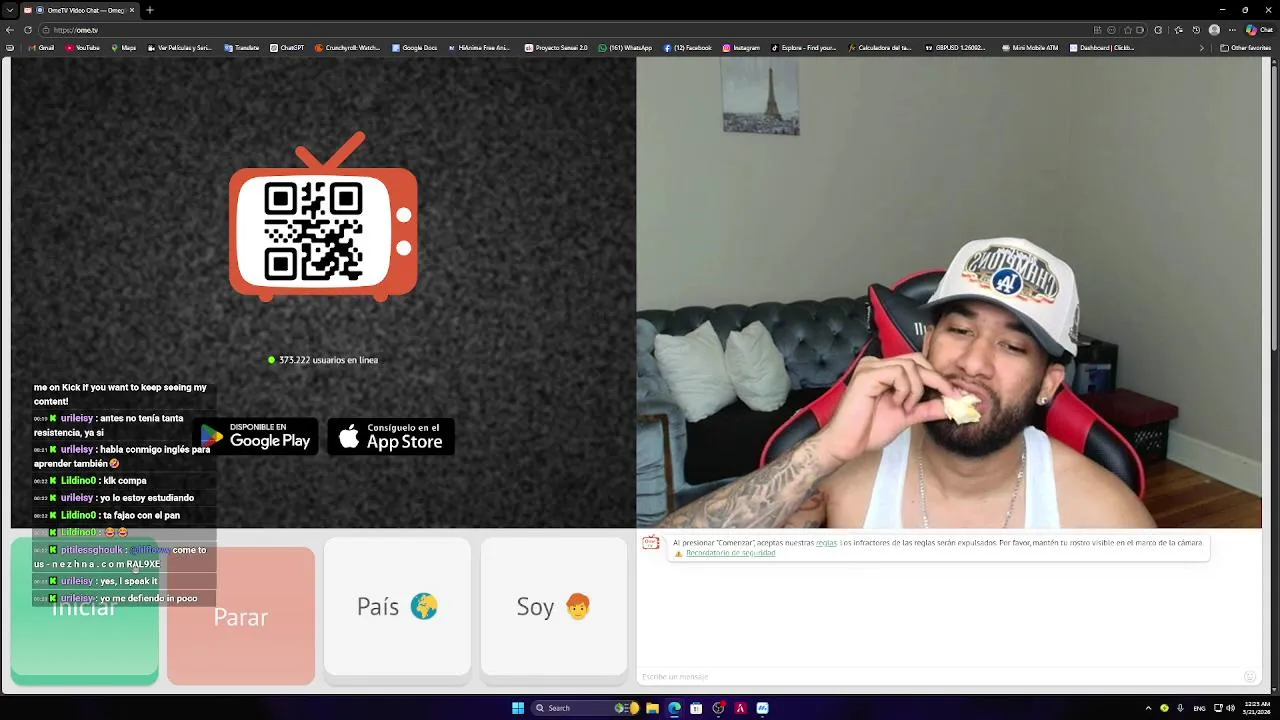Image resolution: width=1280 pixels, height=720 pixels.
Task: Open Gmail bookmark
Action: pyautogui.click(x=41, y=47)
